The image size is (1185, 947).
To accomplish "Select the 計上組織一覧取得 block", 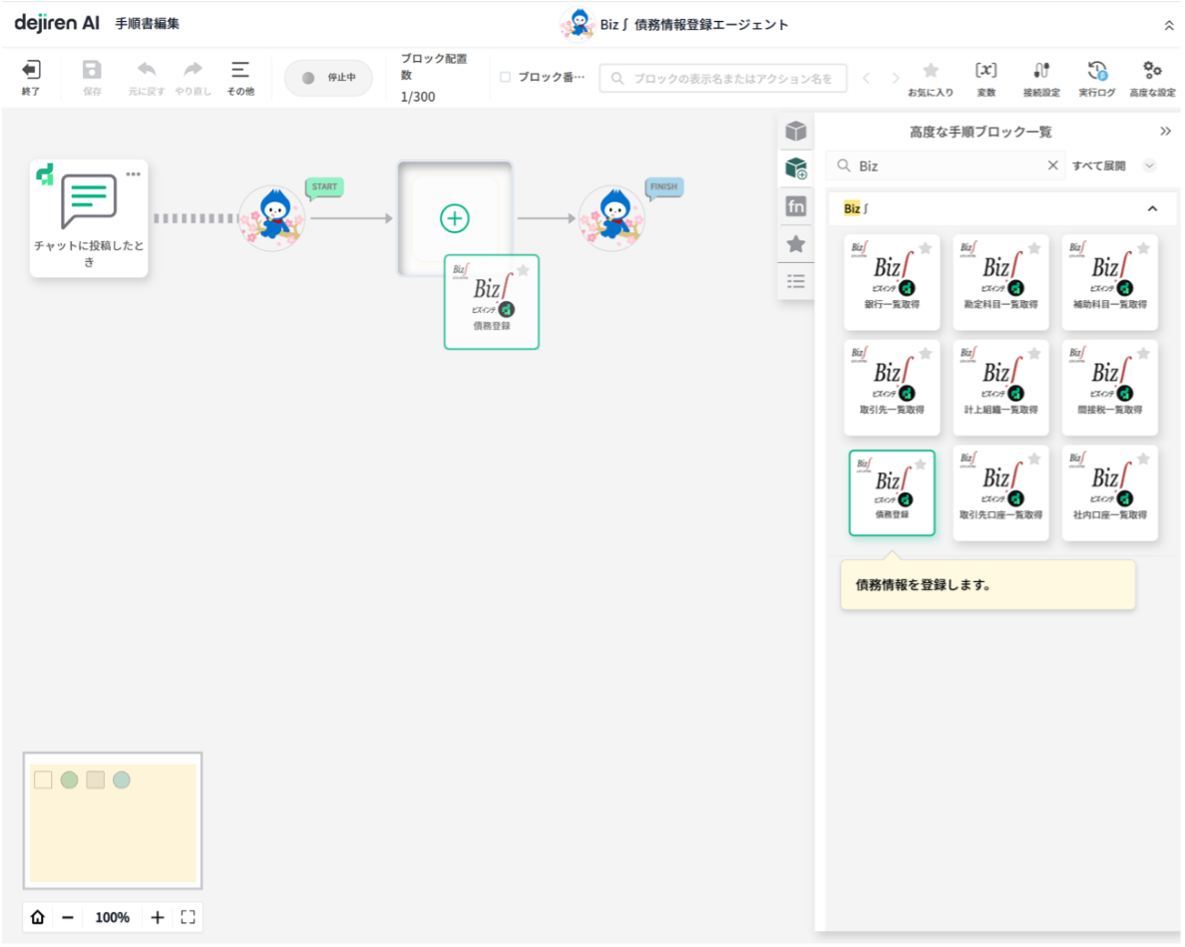I will tap(1001, 387).
